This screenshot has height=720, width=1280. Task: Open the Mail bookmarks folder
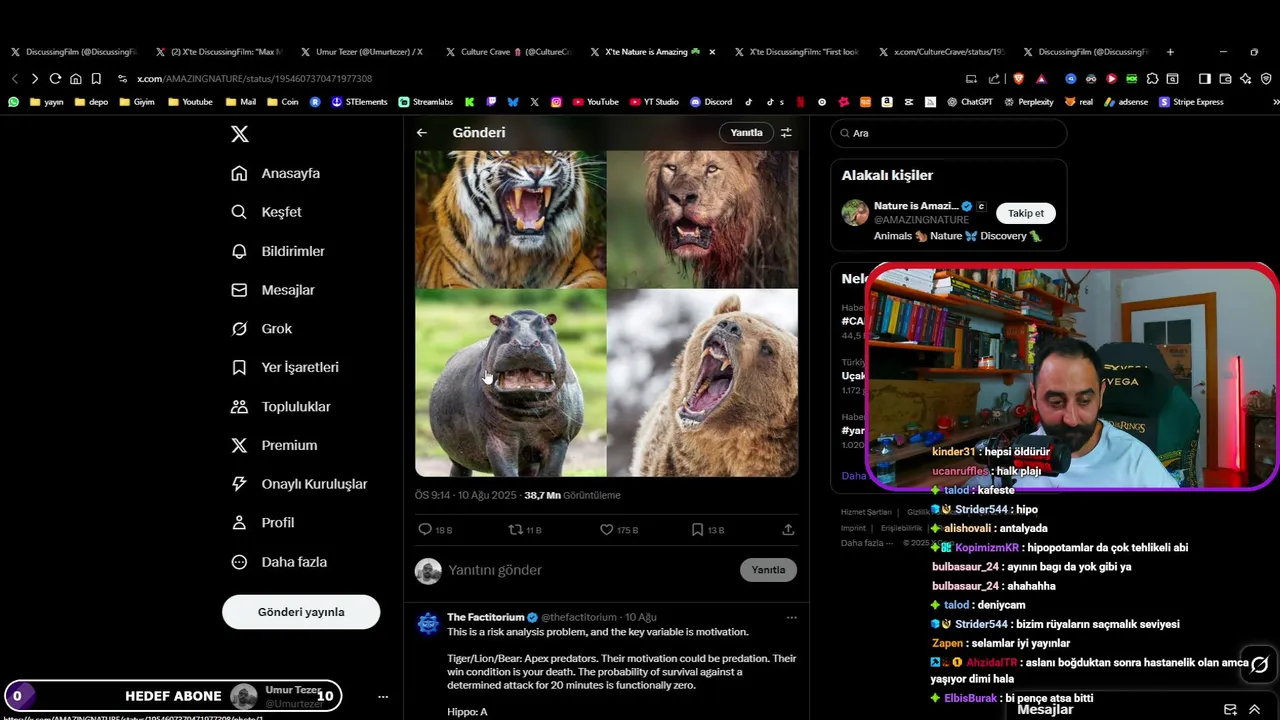240,102
